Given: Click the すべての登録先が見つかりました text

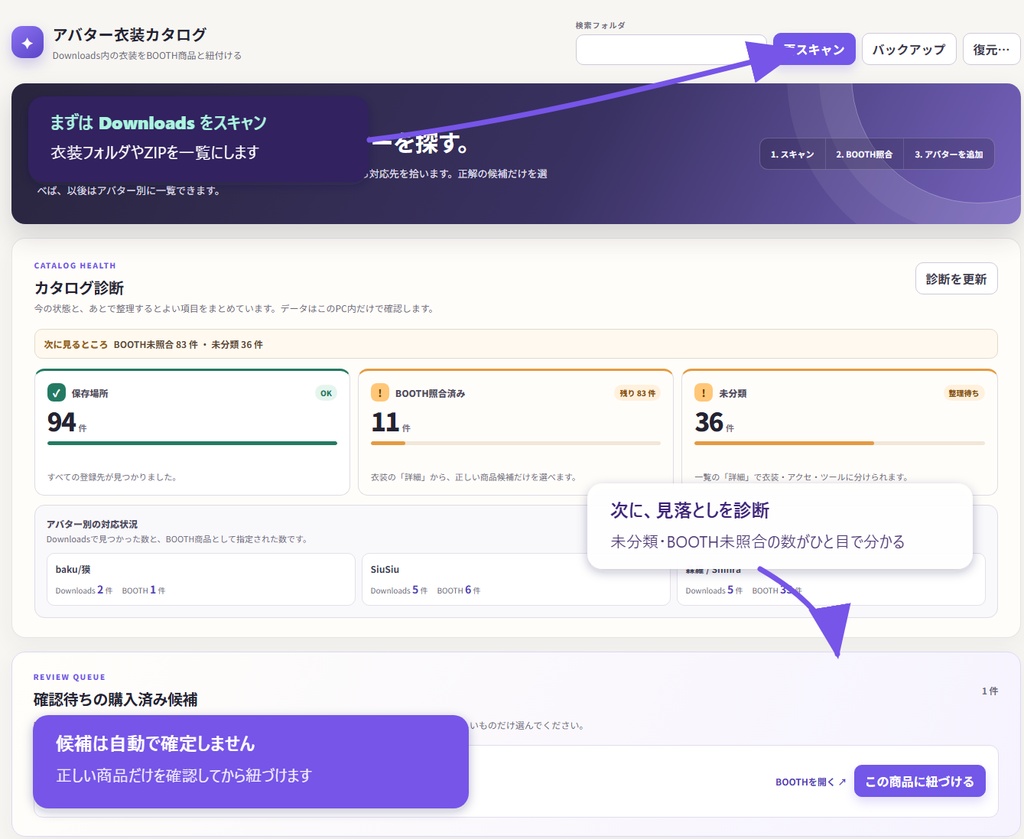Looking at the screenshot, I should (x=112, y=477).
